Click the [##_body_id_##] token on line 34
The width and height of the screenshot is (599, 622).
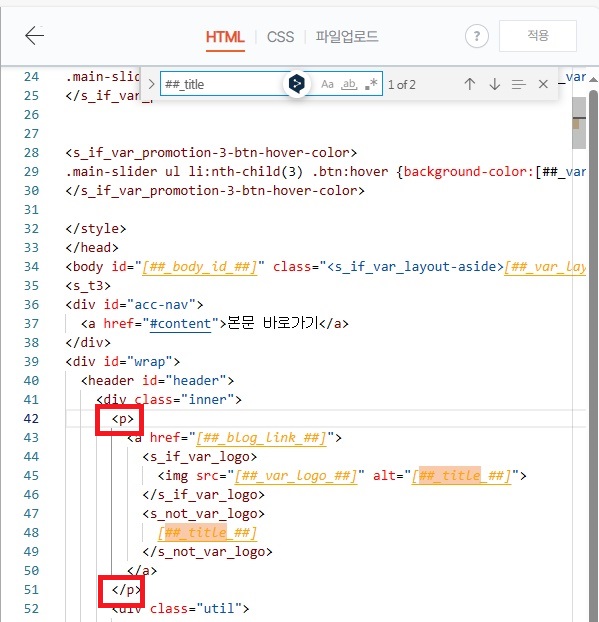click(200, 267)
